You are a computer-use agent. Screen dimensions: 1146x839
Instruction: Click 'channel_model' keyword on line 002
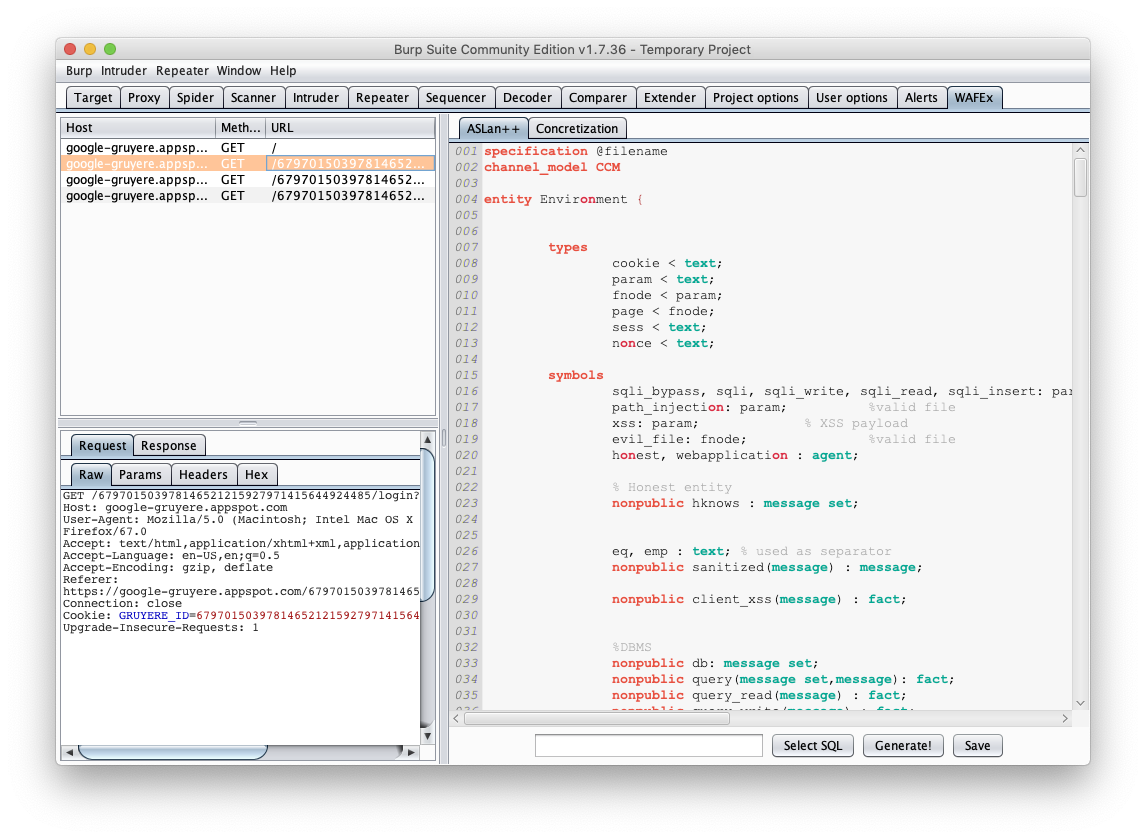[x=536, y=167]
